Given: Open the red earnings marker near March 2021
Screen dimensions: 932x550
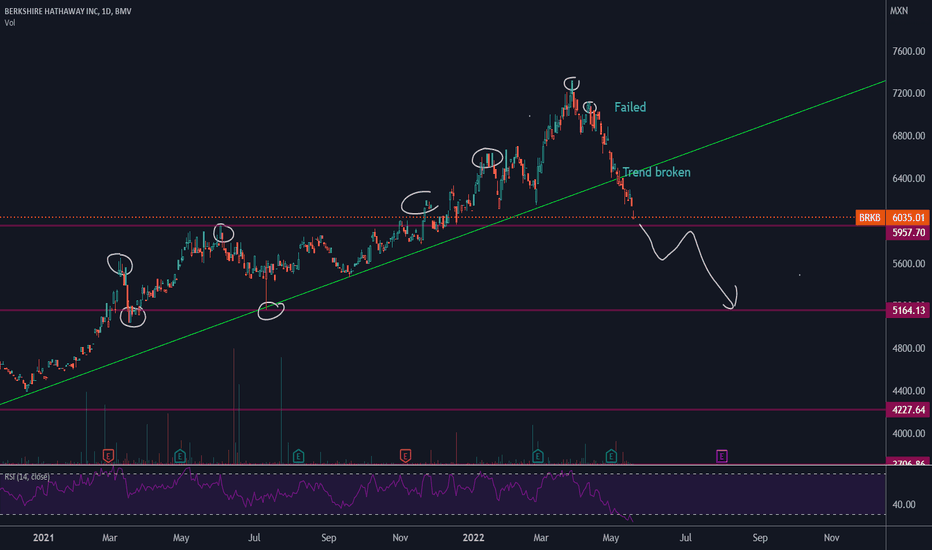Looking at the screenshot, I should [108, 456].
